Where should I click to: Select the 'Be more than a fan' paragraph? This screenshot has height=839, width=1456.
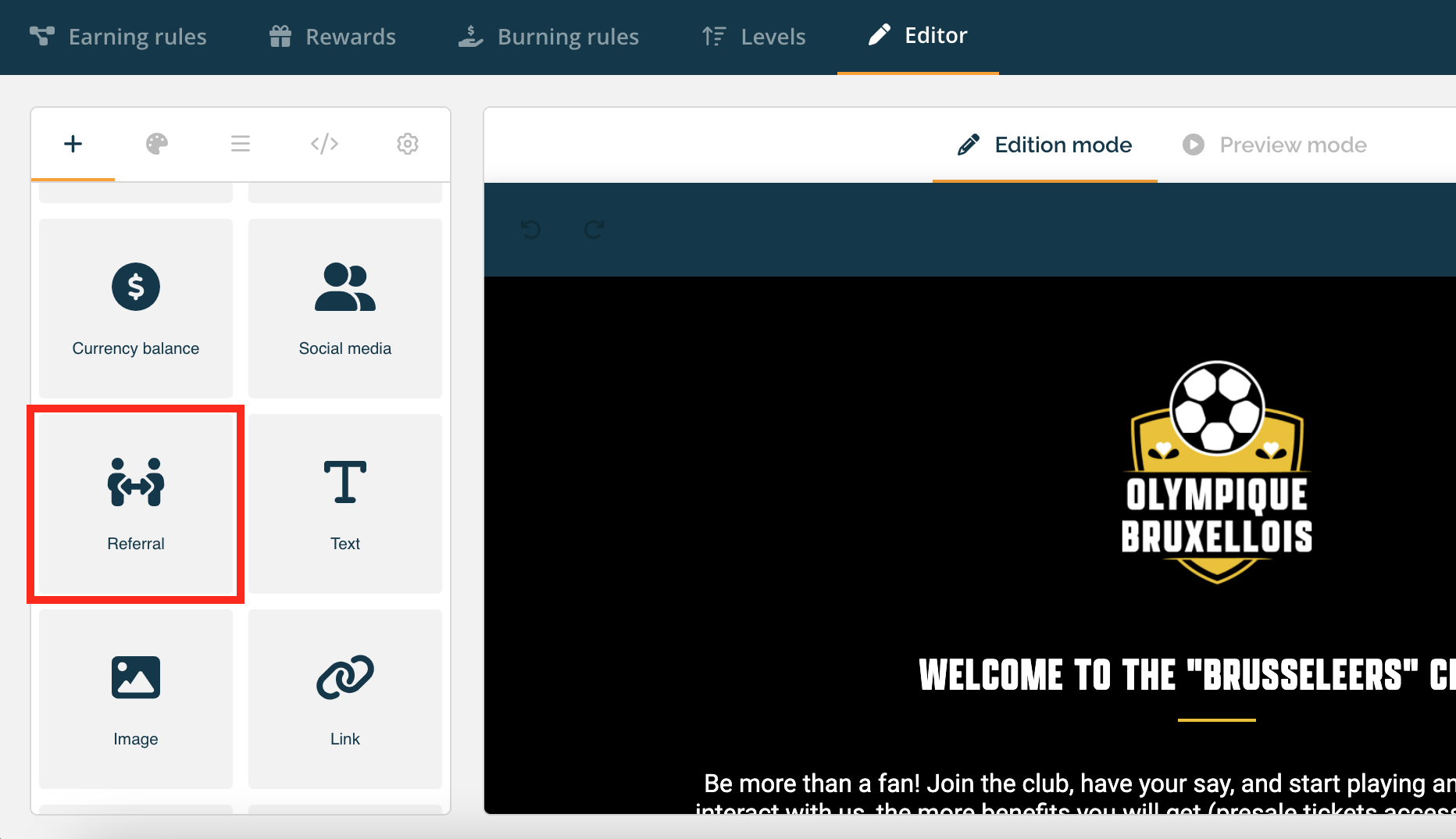coord(1076,793)
